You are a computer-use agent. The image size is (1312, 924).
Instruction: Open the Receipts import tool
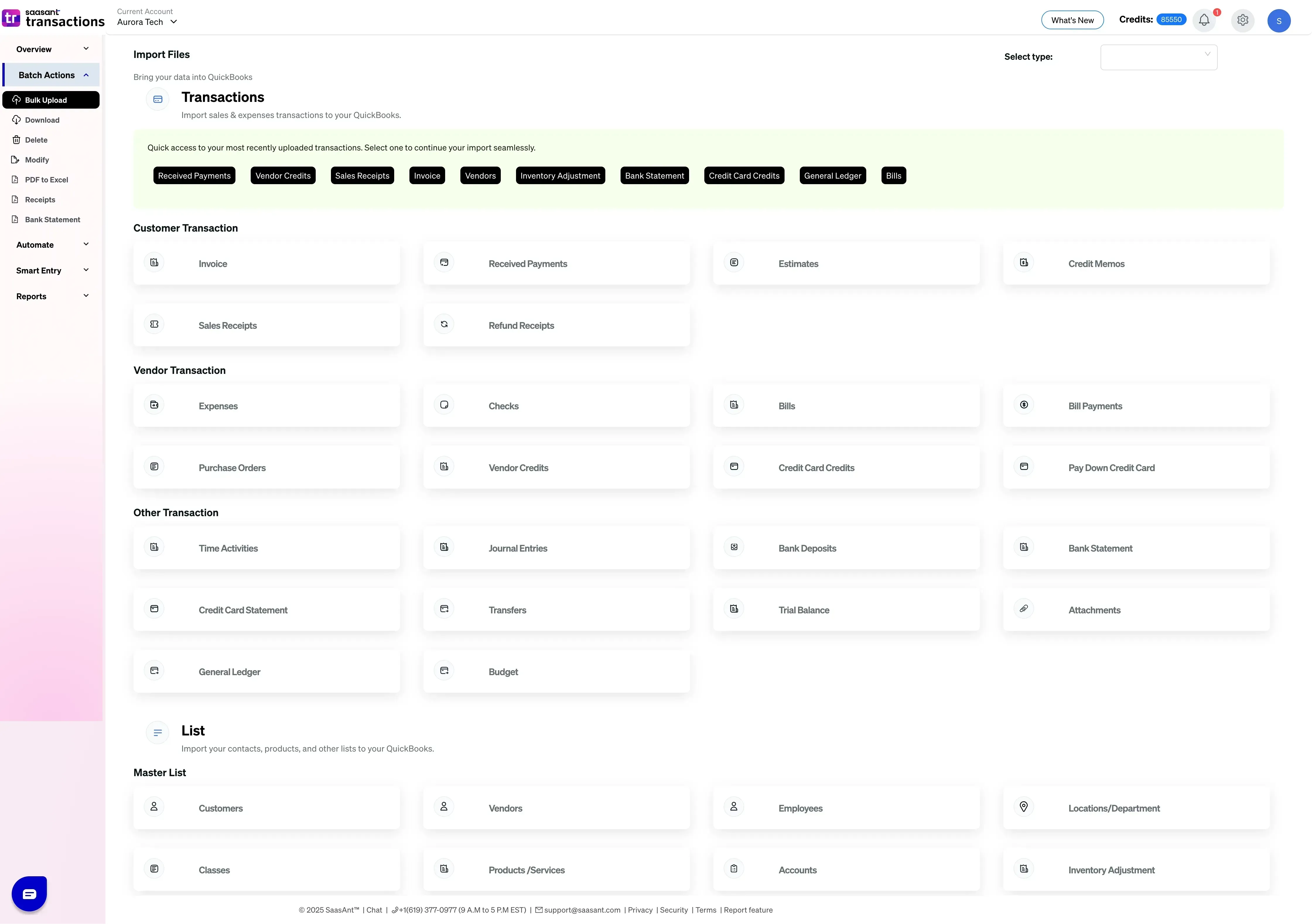click(x=40, y=199)
